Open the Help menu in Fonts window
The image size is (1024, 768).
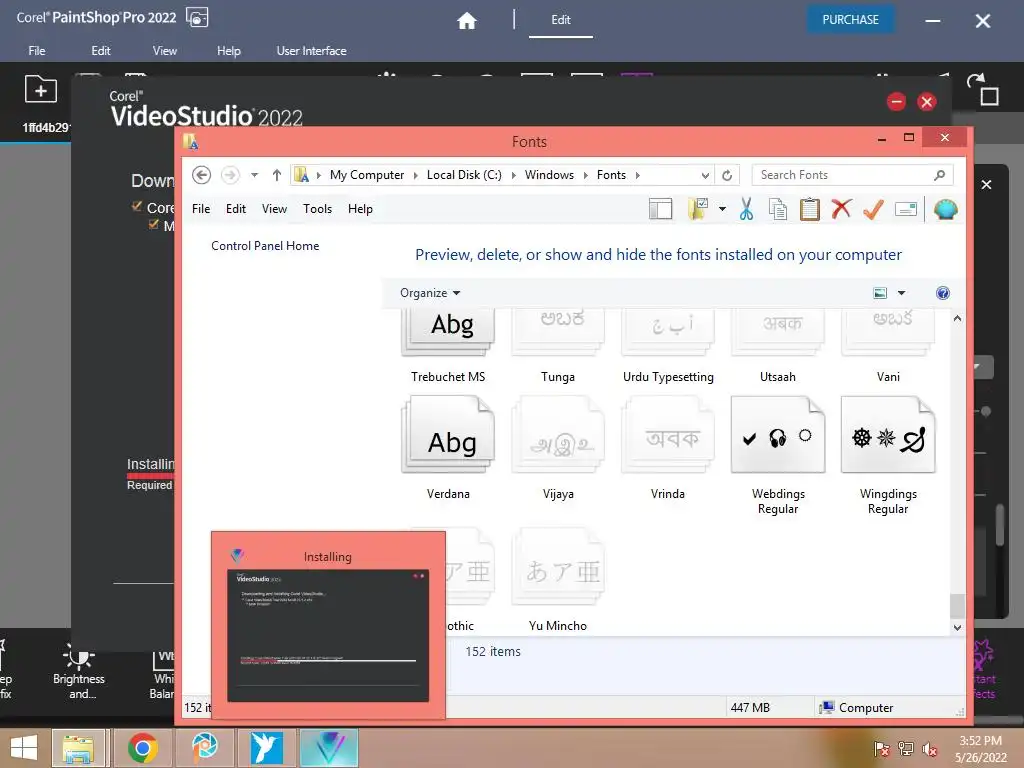pyautogui.click(x=360, y=209)
